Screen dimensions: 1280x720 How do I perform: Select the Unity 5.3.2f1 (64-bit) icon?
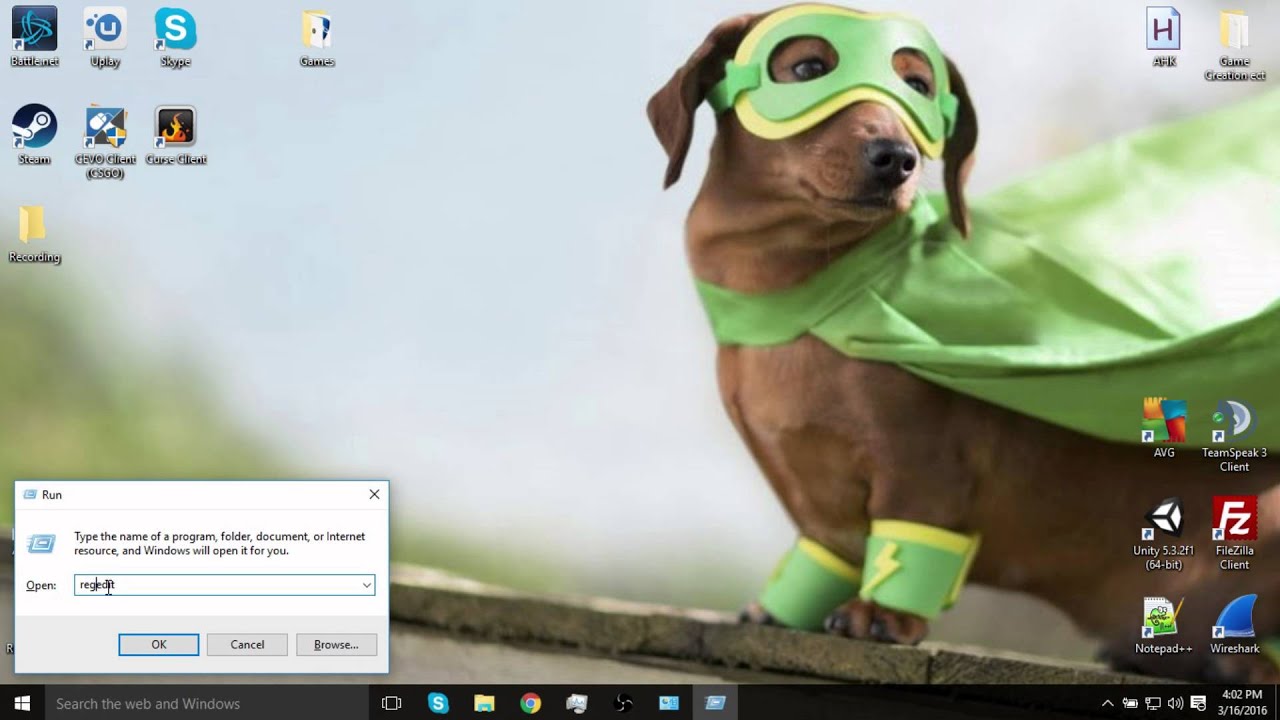1164,533
